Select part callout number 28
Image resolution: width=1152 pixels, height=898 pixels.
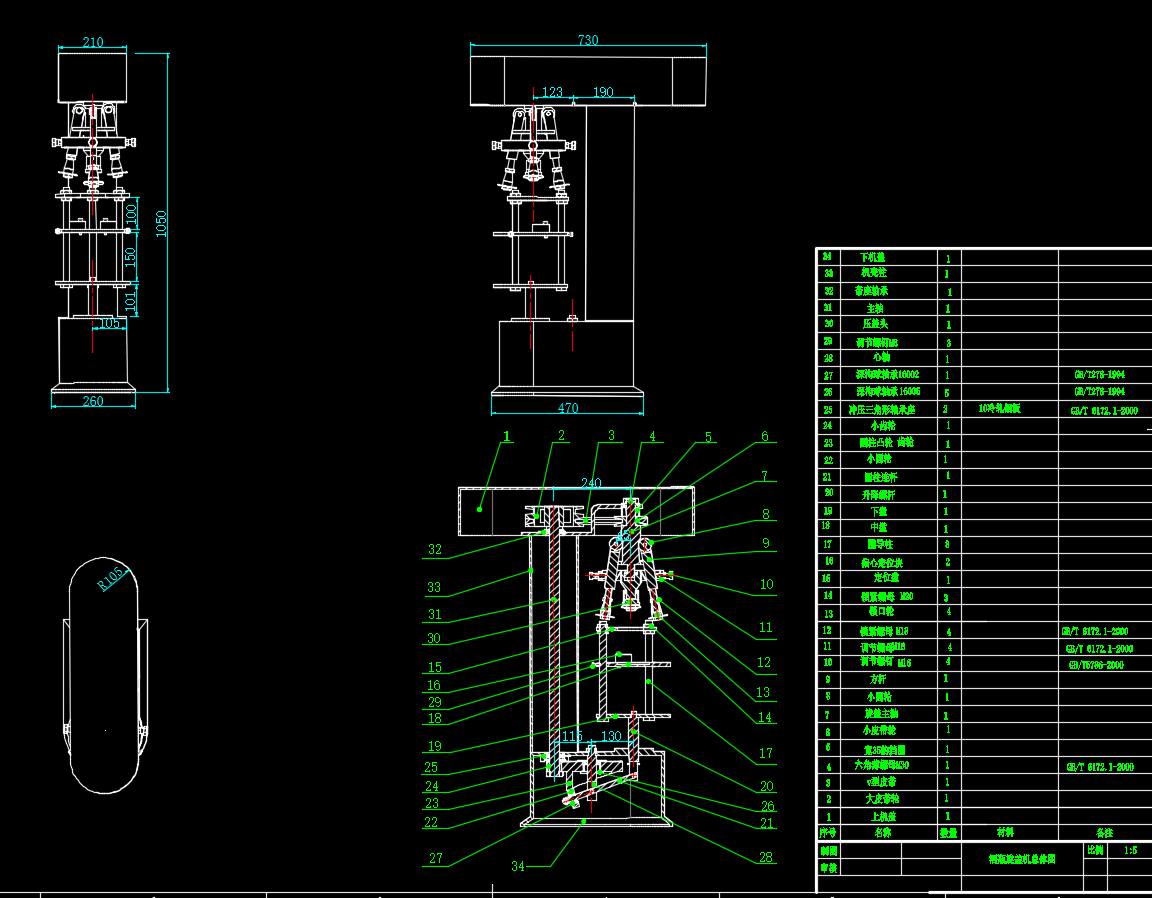coord(764,857)
